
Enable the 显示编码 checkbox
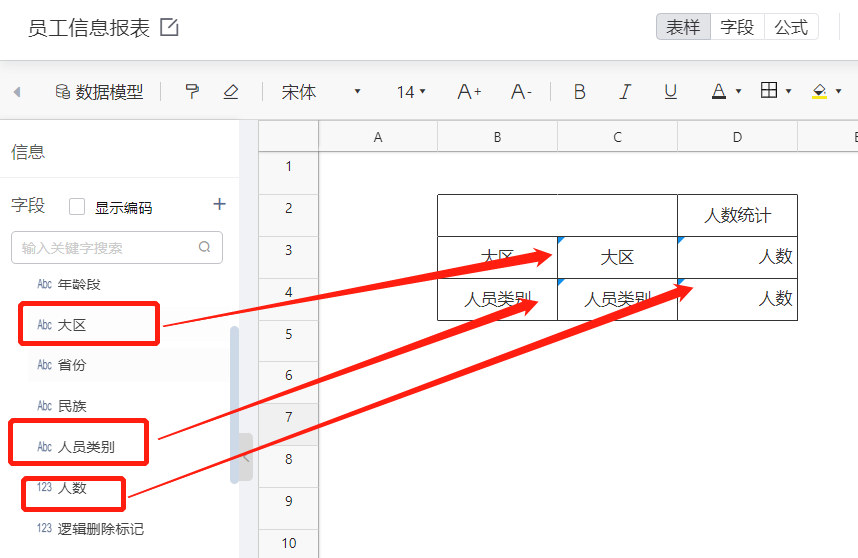tap(77, 207)
